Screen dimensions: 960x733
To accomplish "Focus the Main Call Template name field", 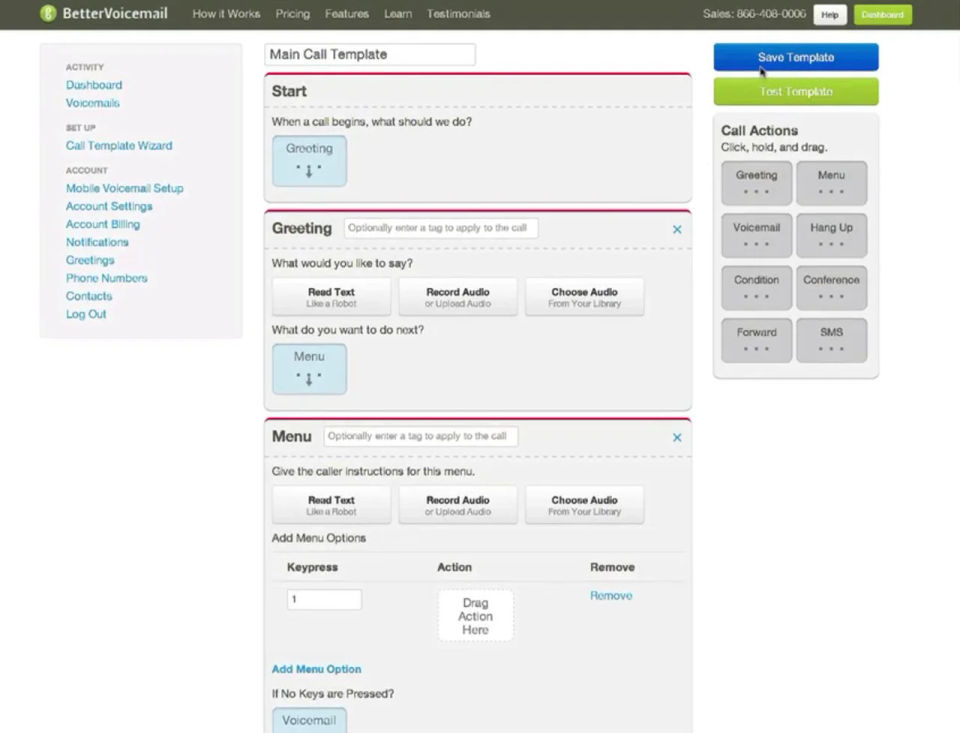I will click(370, 54).
